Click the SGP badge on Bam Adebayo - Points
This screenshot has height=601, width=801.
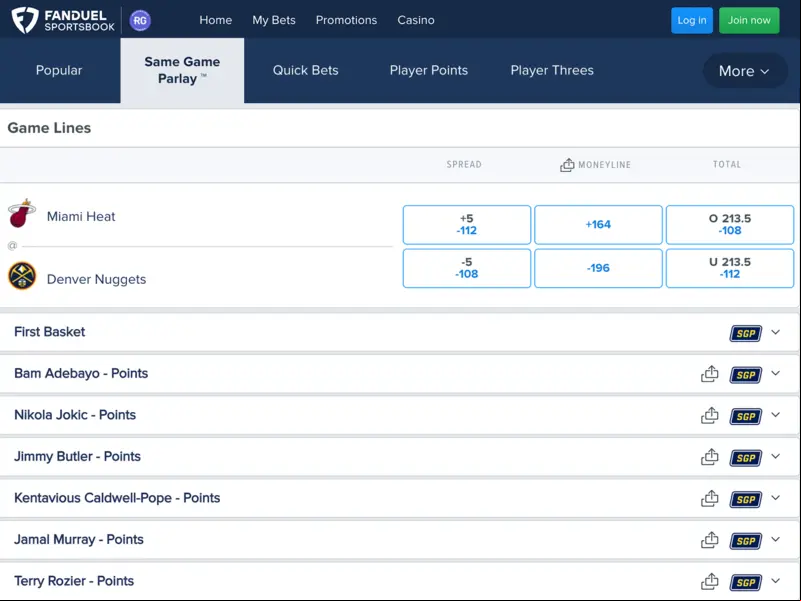click(746, 375)
